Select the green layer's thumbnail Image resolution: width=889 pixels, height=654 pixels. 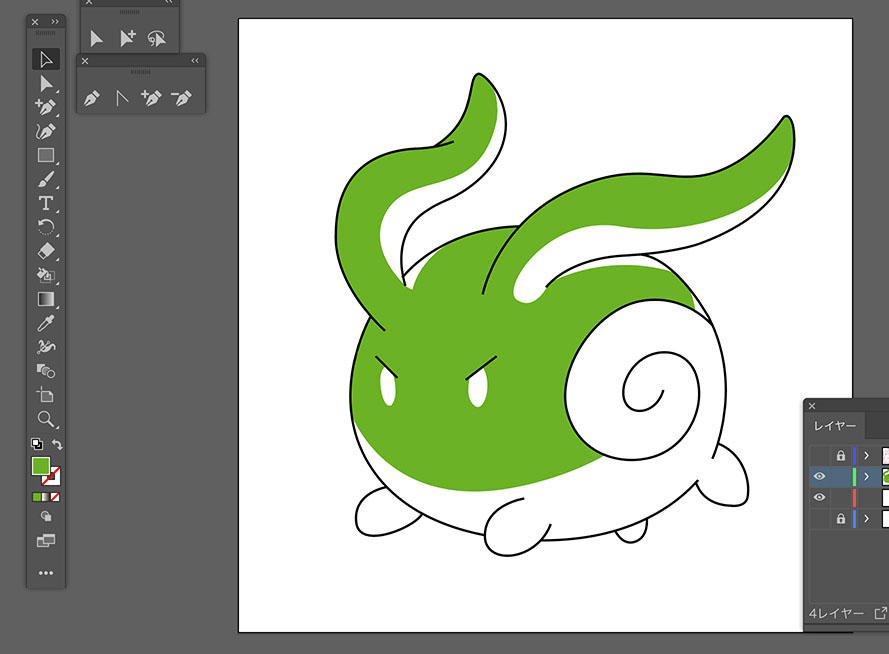point(886,477)
